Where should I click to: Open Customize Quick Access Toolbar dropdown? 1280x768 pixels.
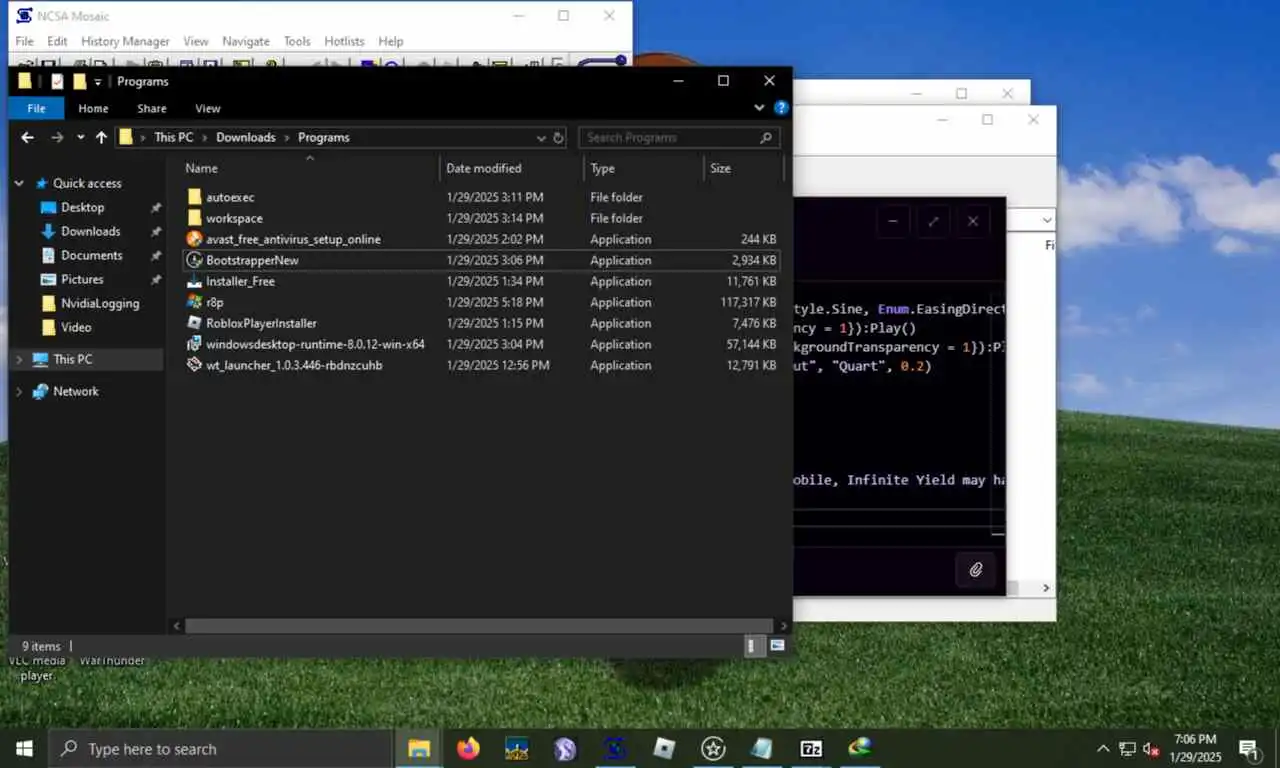[97, 82]
